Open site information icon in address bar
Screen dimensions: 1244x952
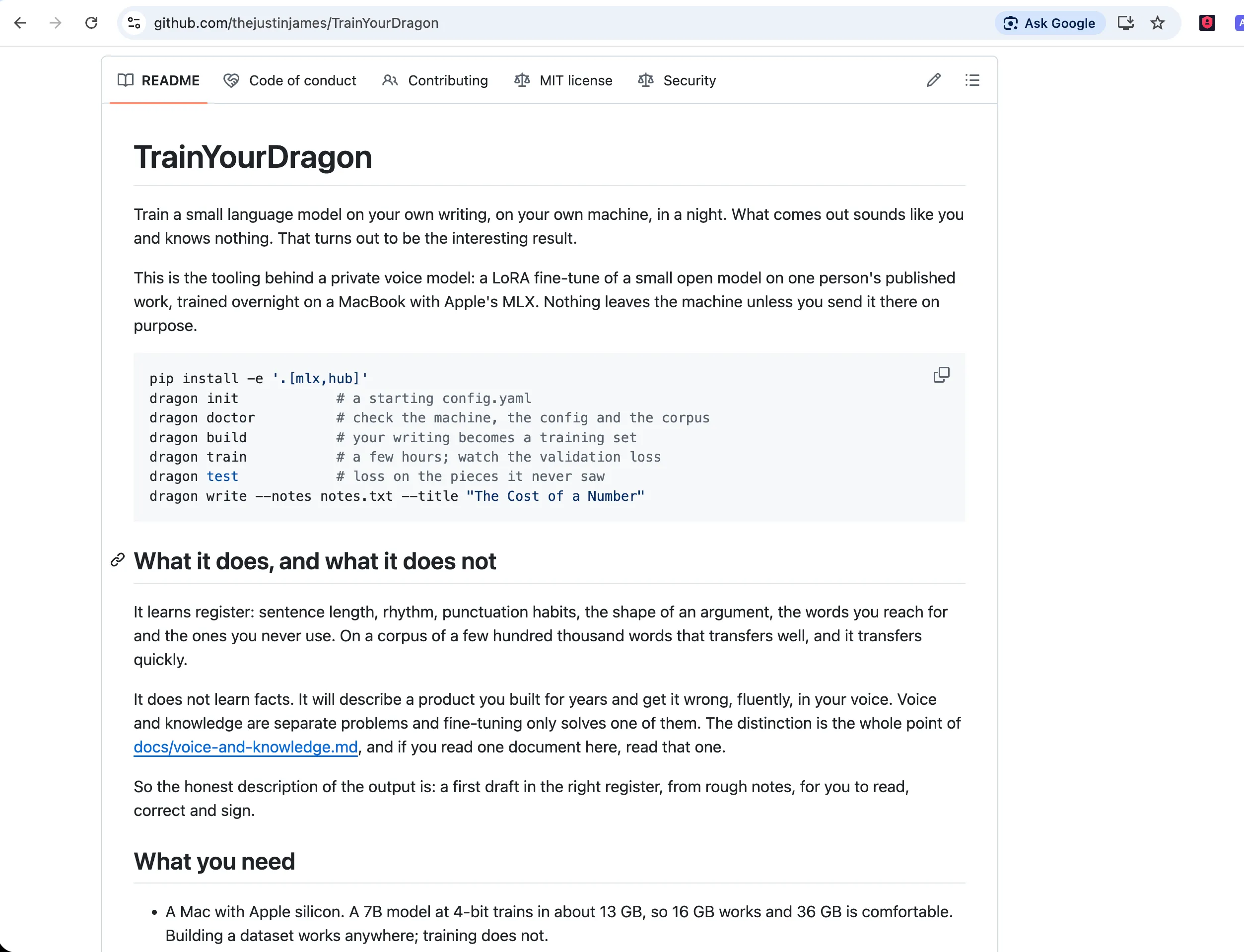134,23
